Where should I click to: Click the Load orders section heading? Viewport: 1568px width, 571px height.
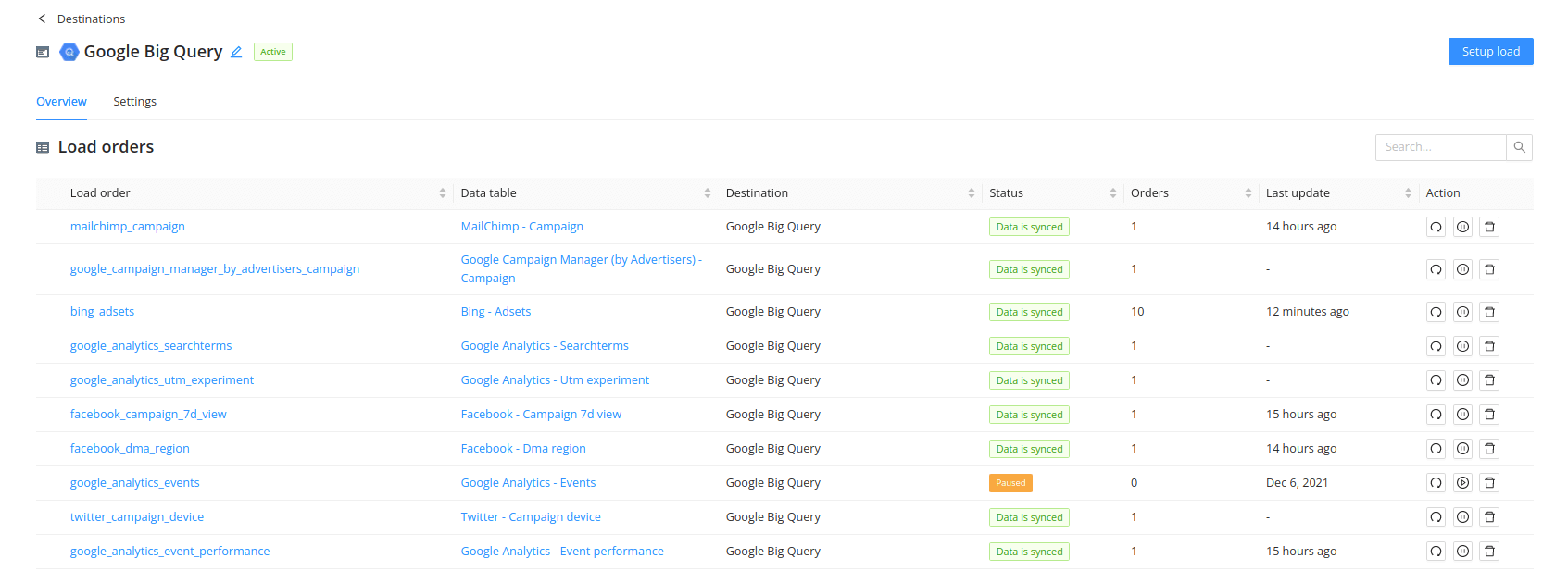(106, 147)
